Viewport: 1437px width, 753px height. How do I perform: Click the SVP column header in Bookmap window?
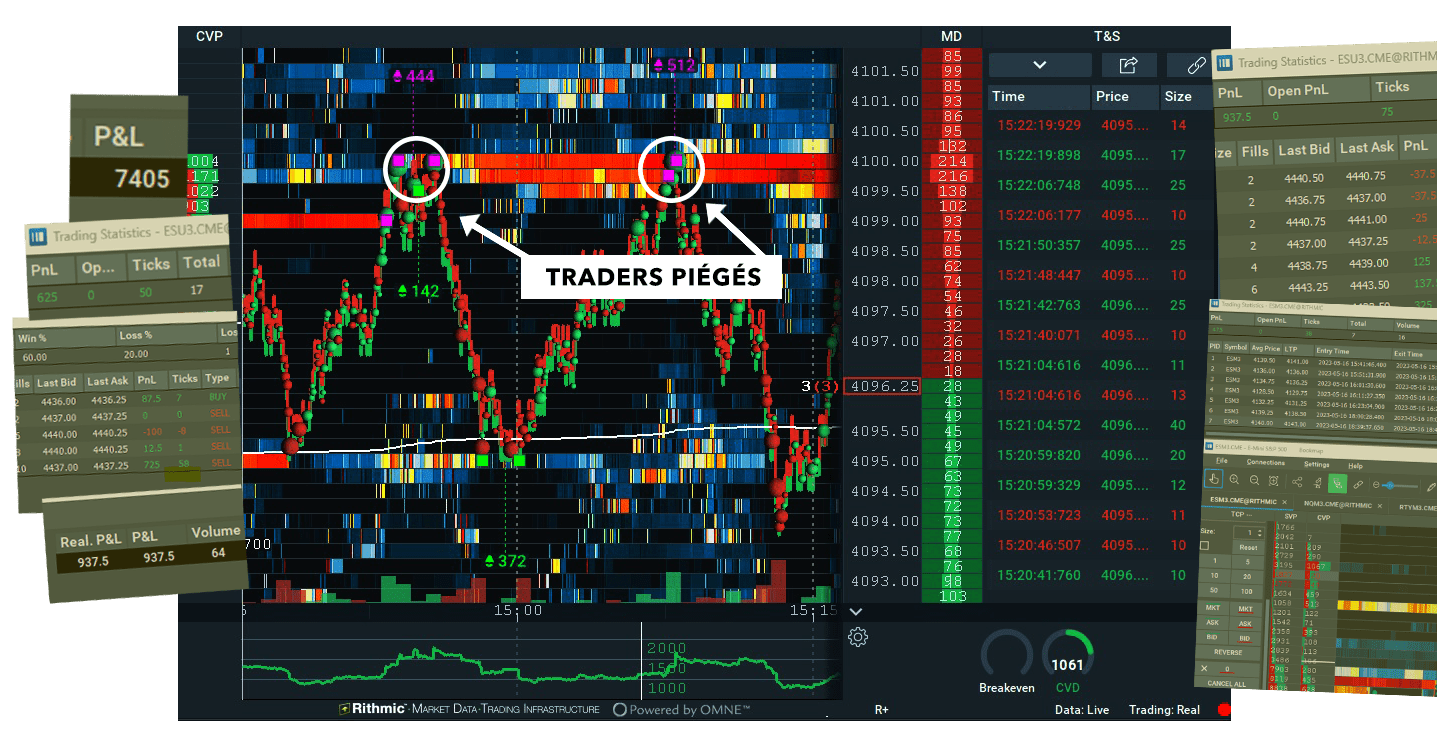[x=1291, y=516]
